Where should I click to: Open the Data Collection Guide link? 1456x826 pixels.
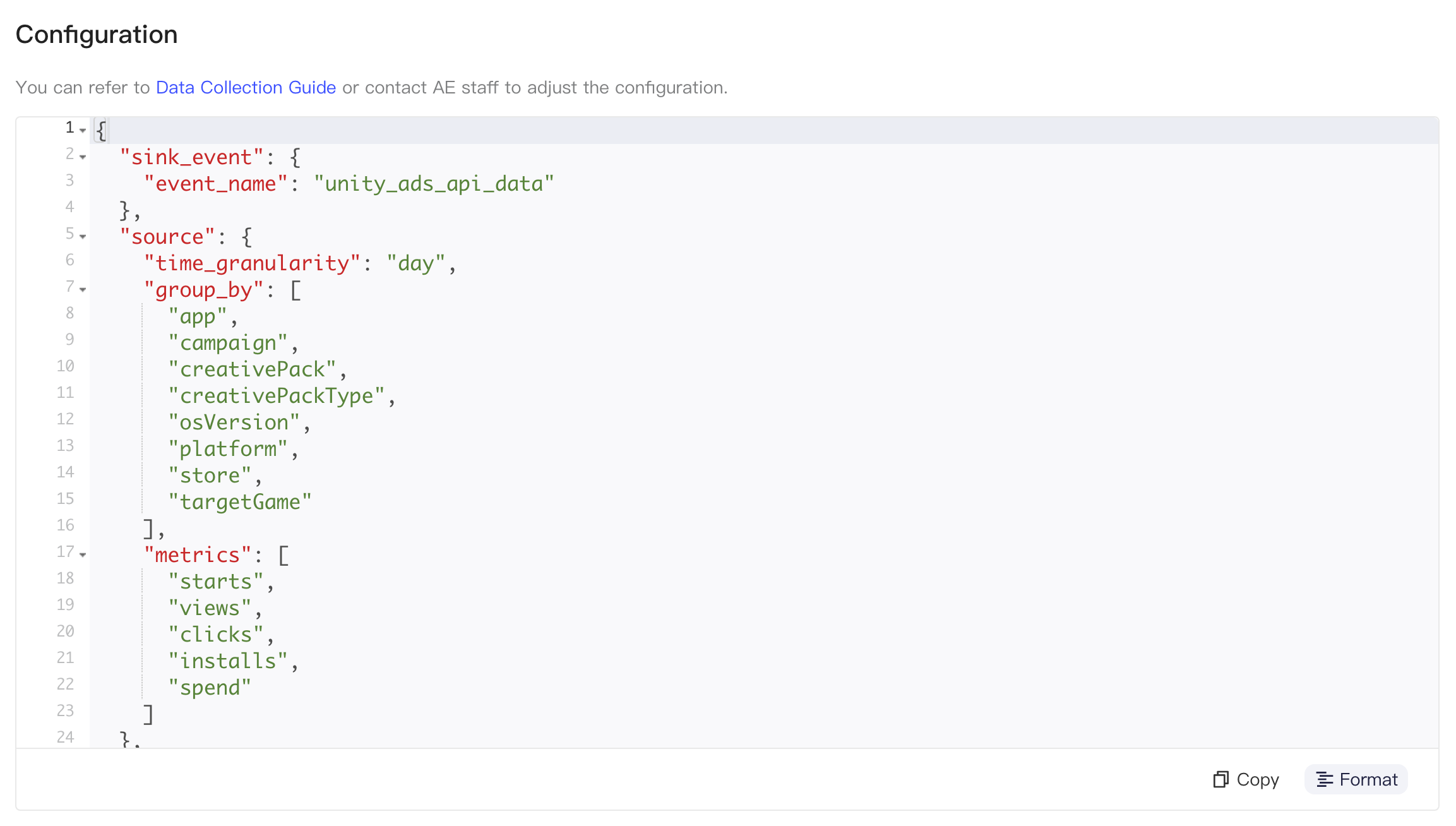246,87
